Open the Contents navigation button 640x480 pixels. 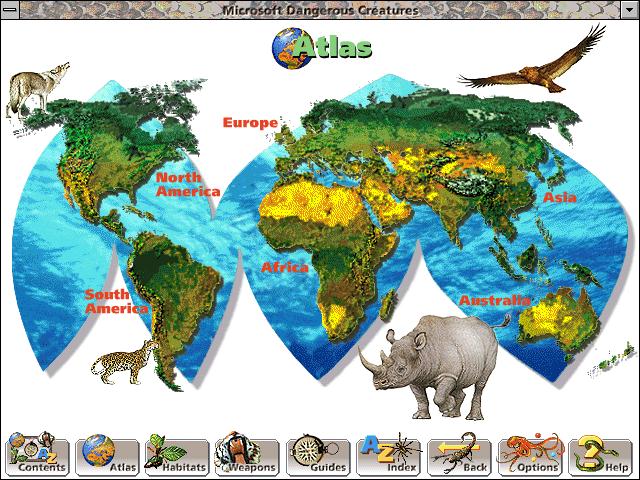point(37,455)
